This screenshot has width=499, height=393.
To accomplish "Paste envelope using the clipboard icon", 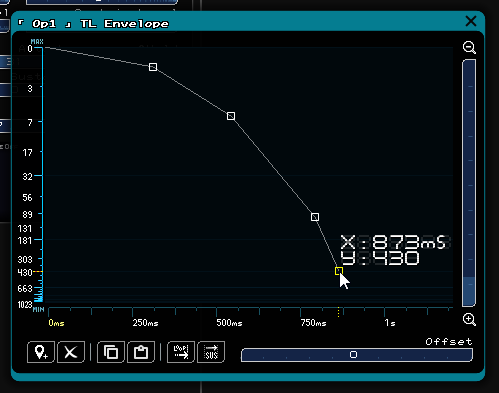I will pyautogui.click(x=141, y=352).
